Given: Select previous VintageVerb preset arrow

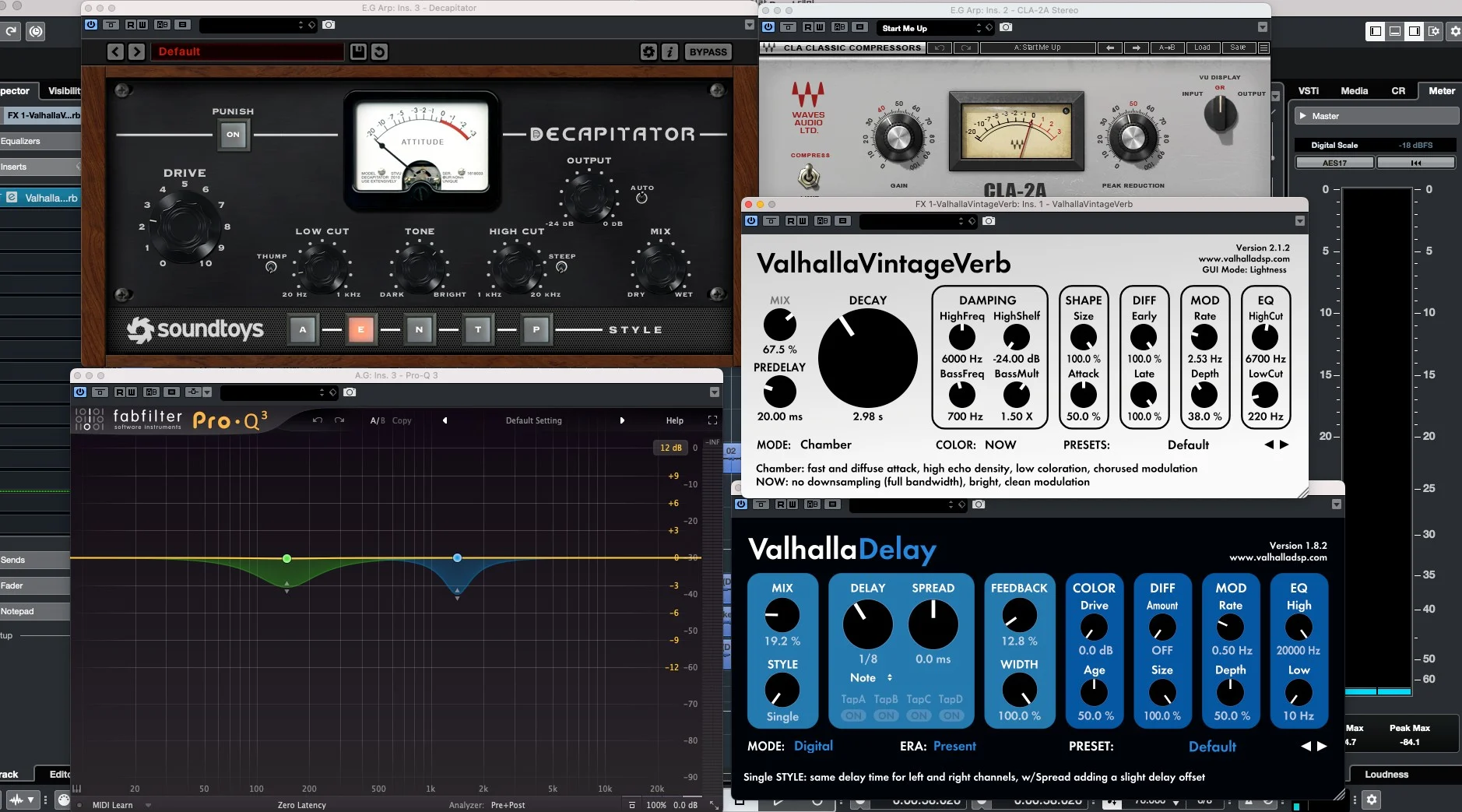Looking at the screenshot, I should point(1269,445).
